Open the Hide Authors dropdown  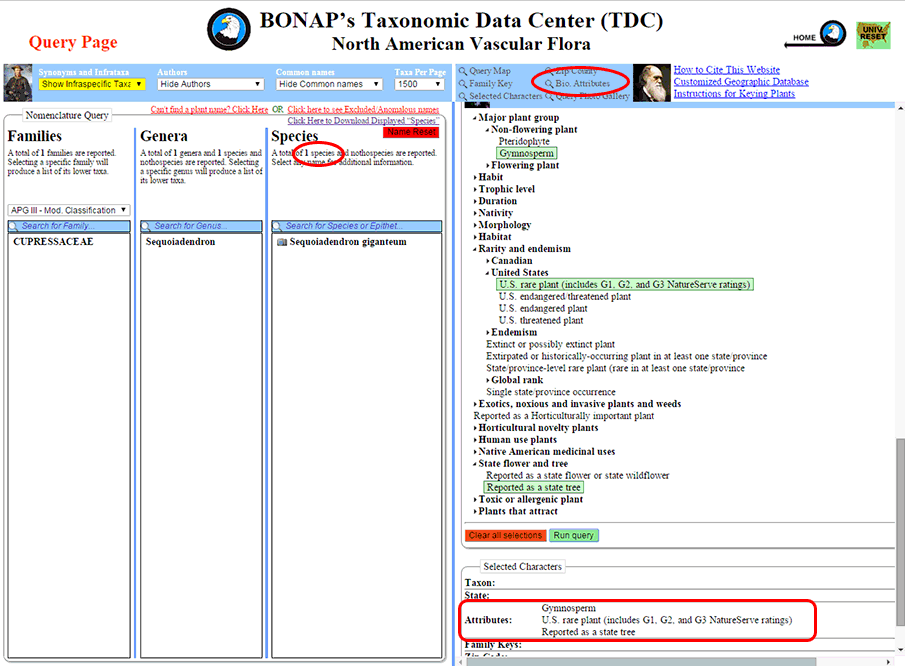tap(210, 85)
